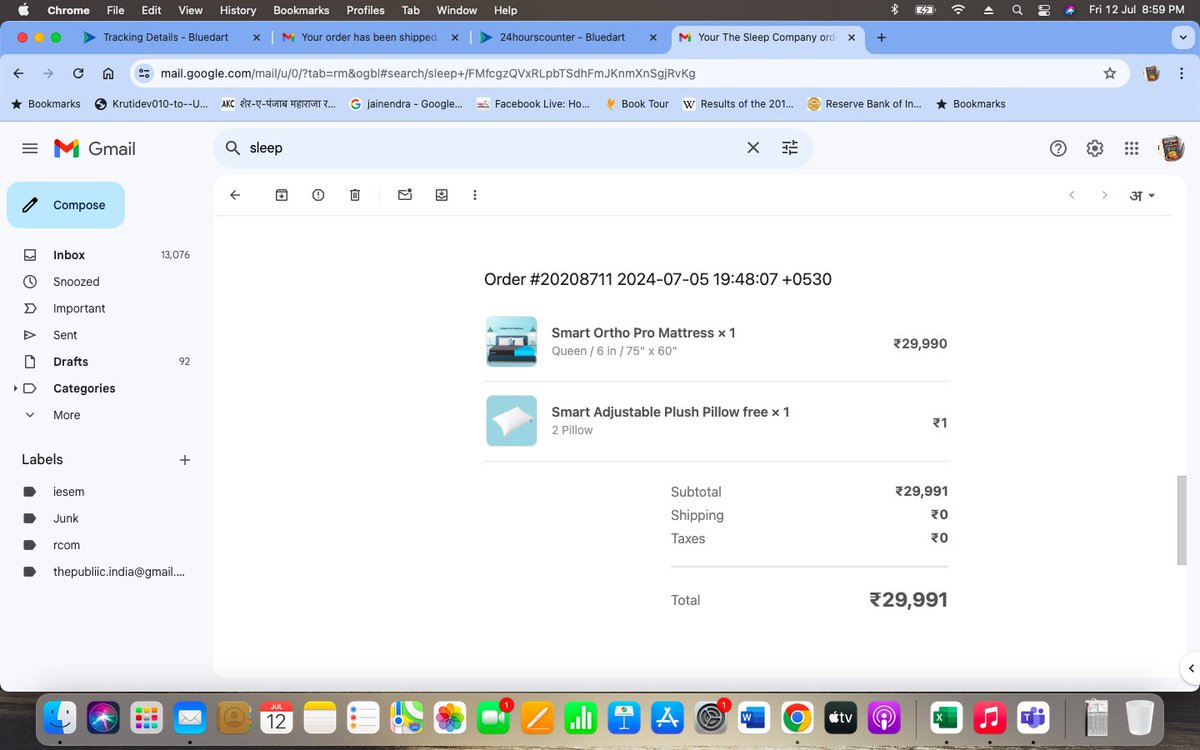Viewport: 1200px width, 750px height.
Task: Archive this email
Action: coord(282,195)
